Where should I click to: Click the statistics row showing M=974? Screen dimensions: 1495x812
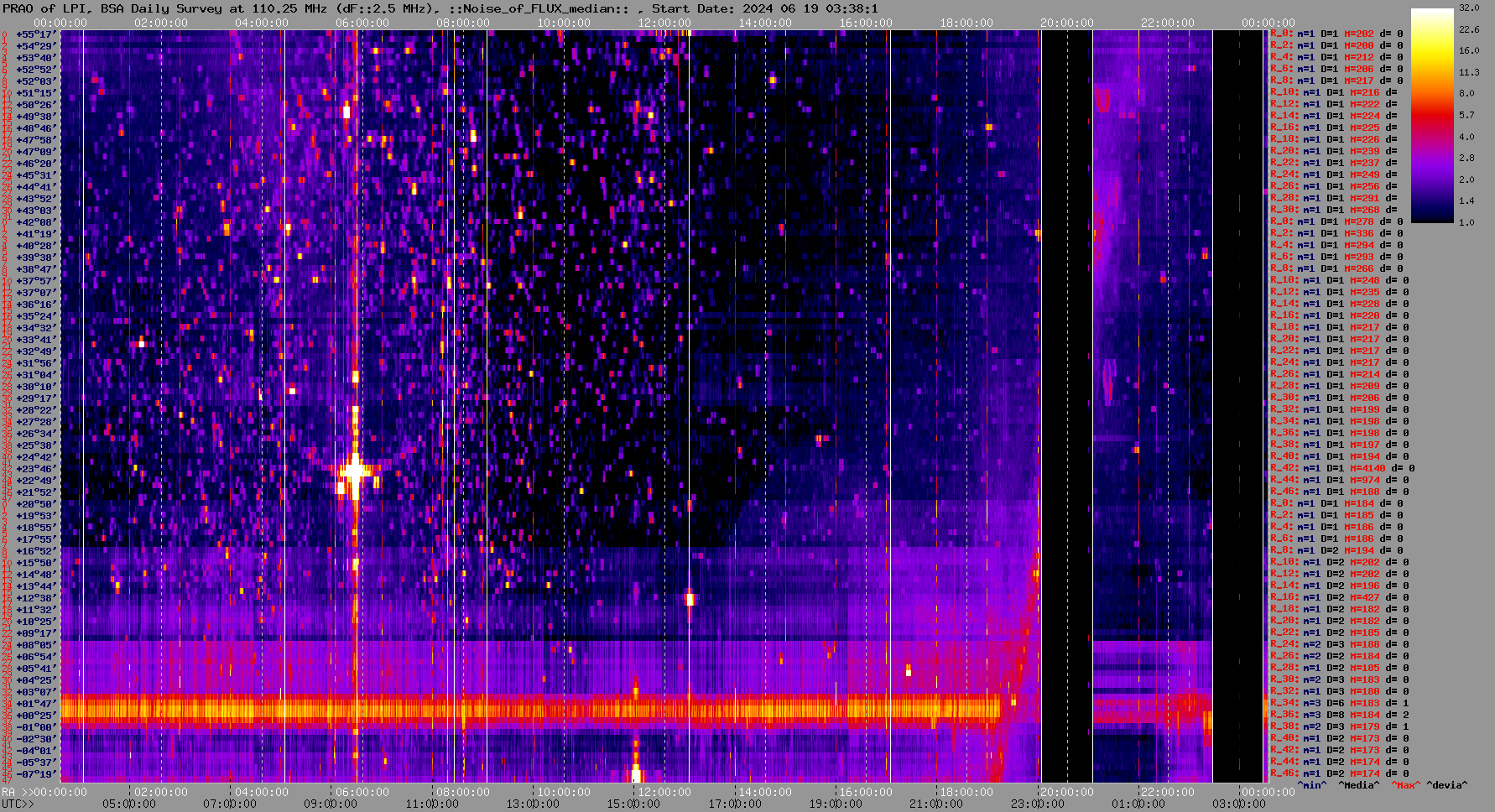click(1340, 481)
